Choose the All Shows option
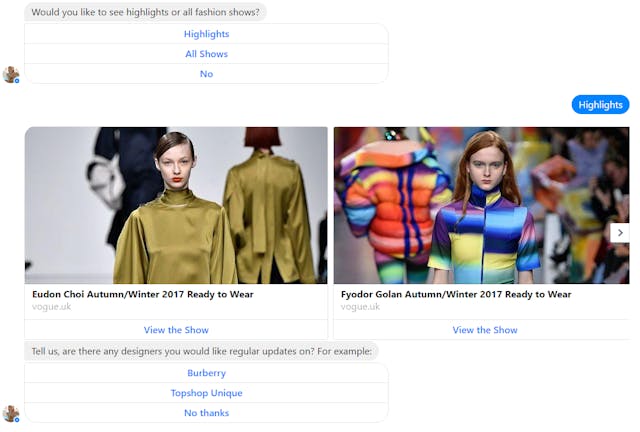640x432 pixels. tap(206, 54)
